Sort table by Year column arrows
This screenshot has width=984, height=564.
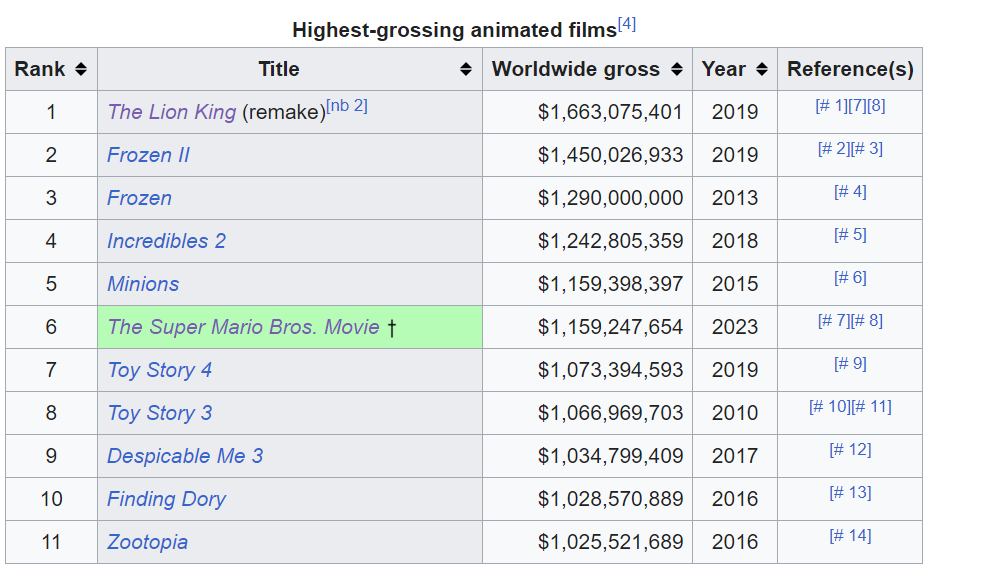(x=762, y=69)
